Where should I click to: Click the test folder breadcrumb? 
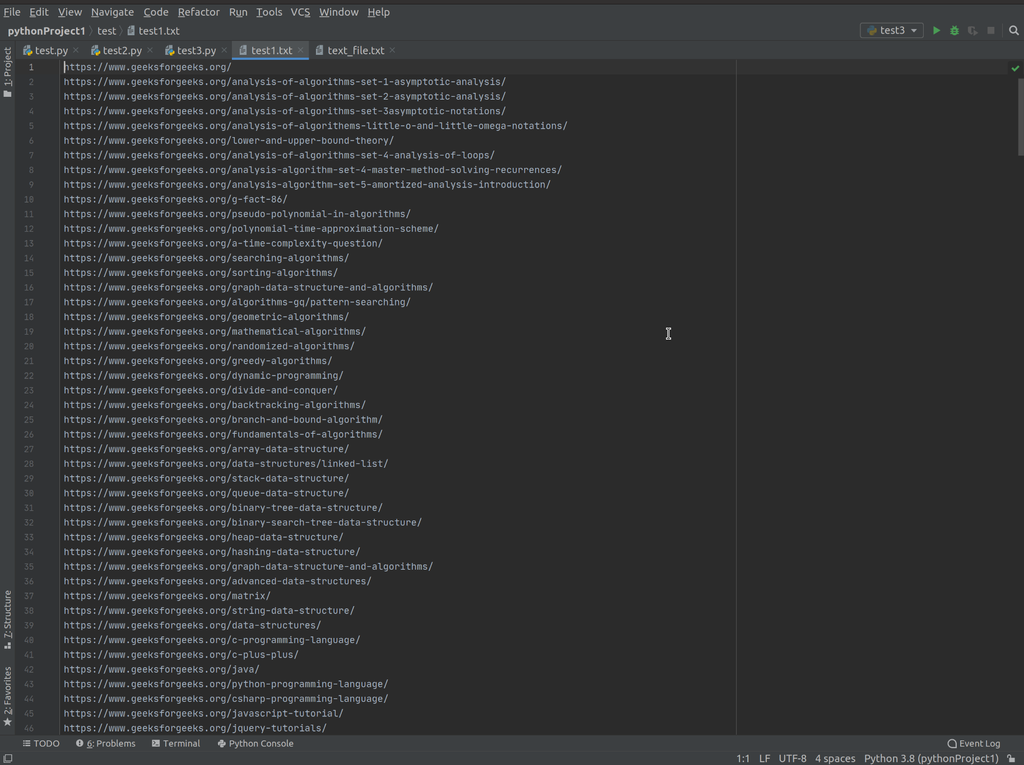106,31
